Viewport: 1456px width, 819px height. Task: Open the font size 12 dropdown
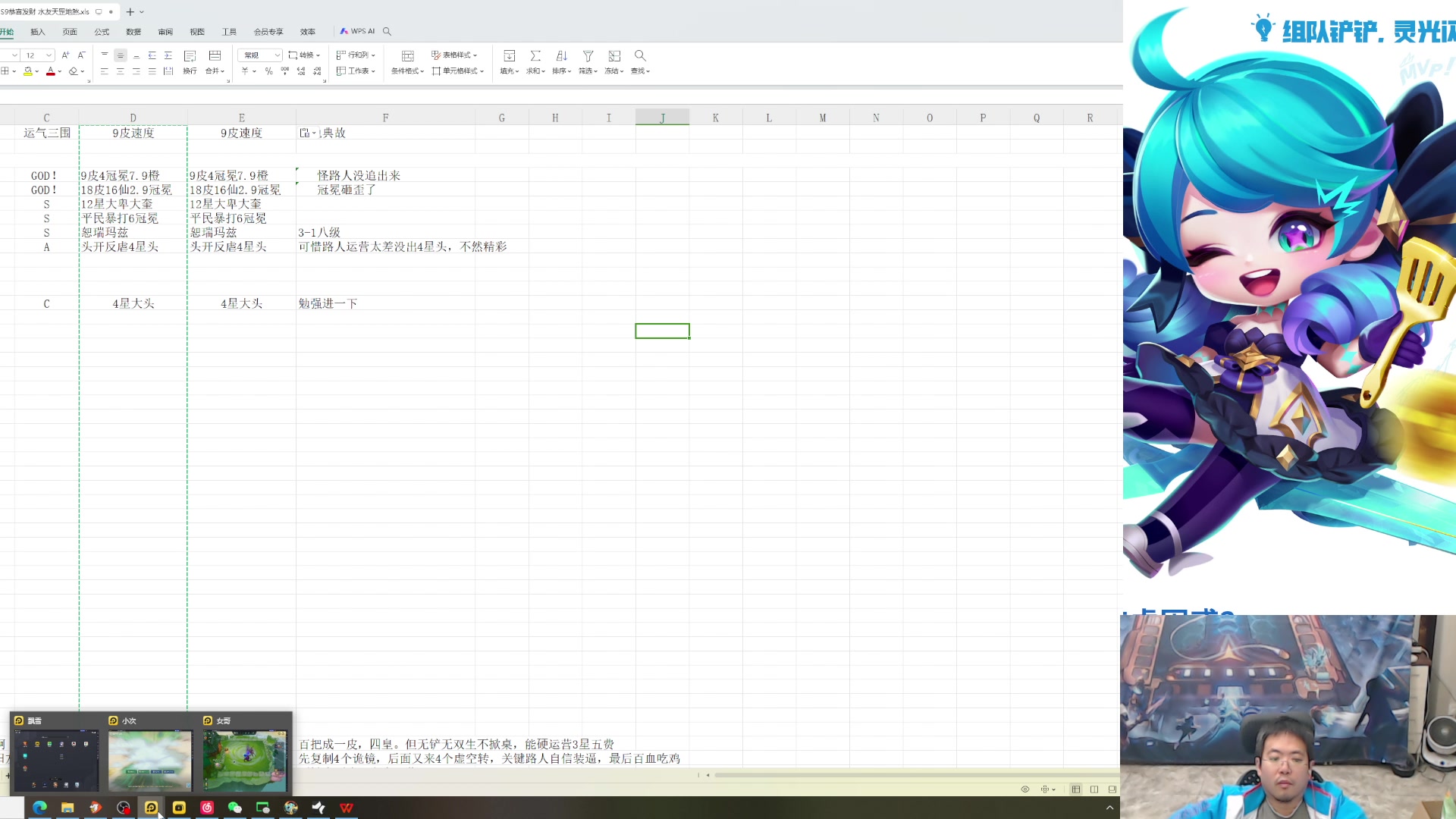pos(49,55)
